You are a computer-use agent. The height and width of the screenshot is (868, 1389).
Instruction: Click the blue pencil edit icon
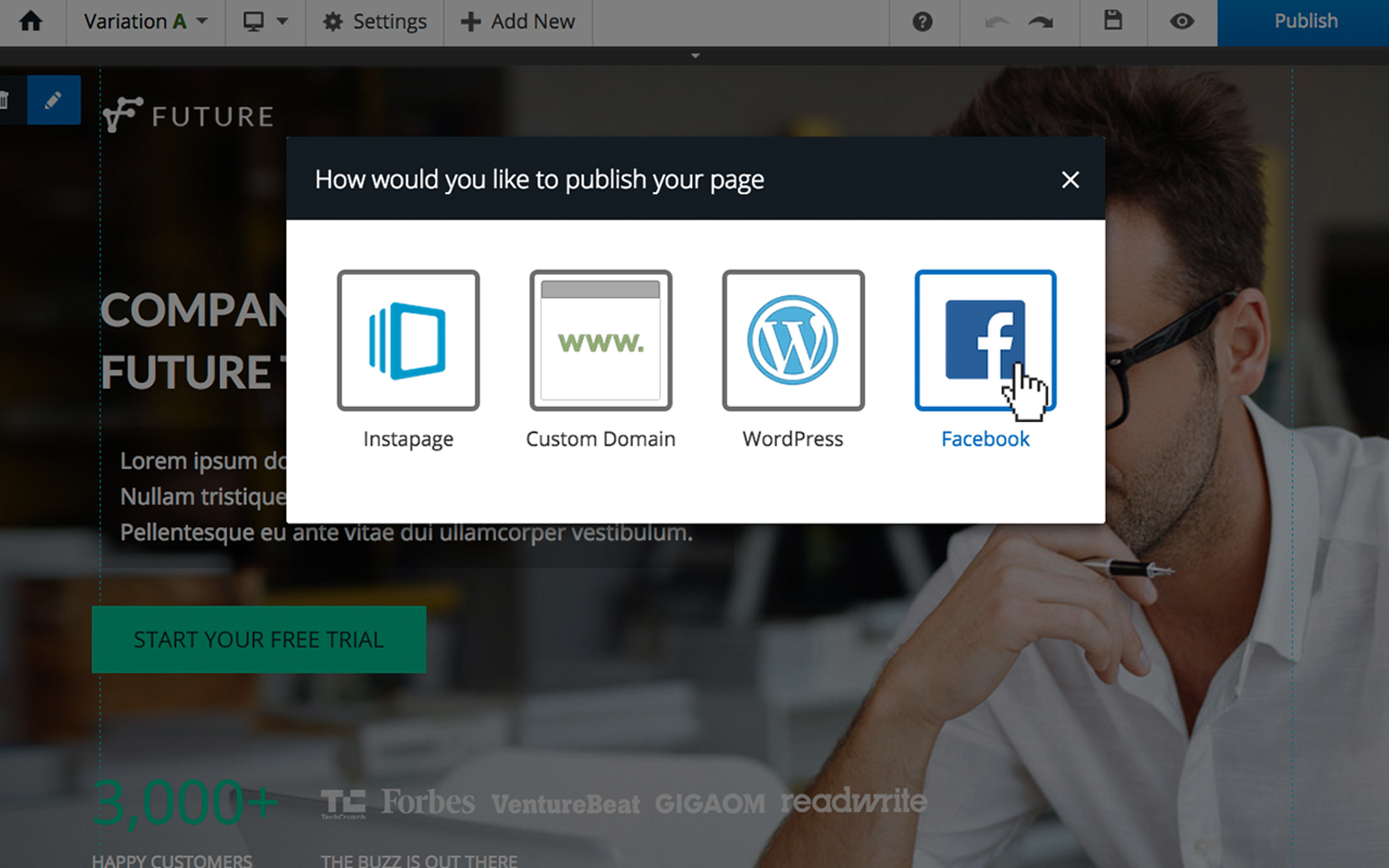click(x=54, y=100)
